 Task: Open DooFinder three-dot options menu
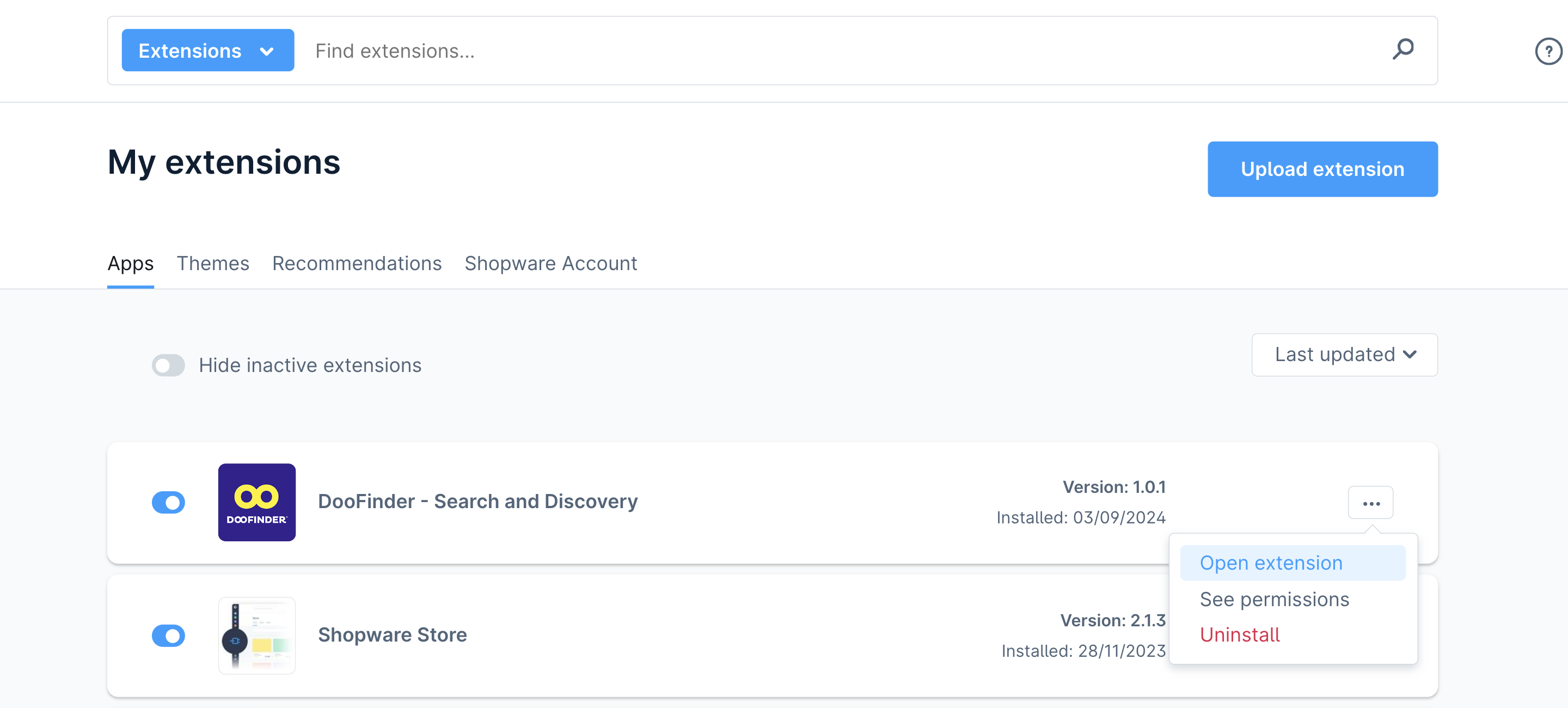1371,503
